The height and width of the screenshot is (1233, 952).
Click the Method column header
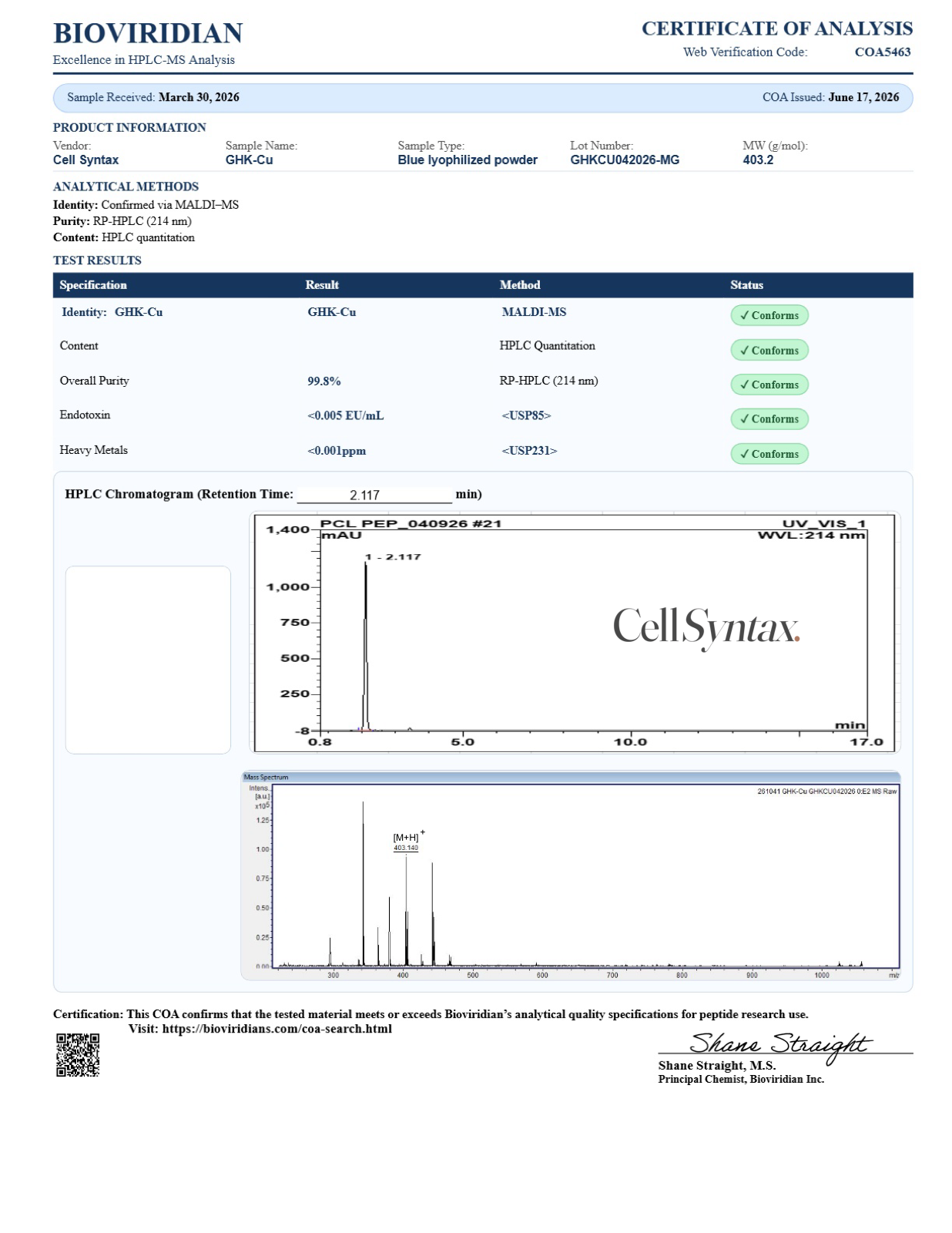click(520, 285)
